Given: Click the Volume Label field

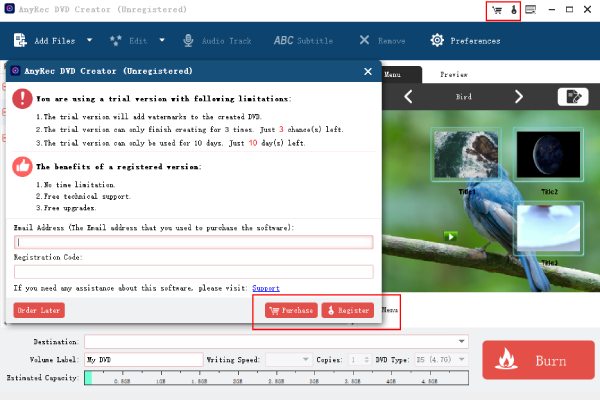Looking at the screenshot, I should click(143, 359).
